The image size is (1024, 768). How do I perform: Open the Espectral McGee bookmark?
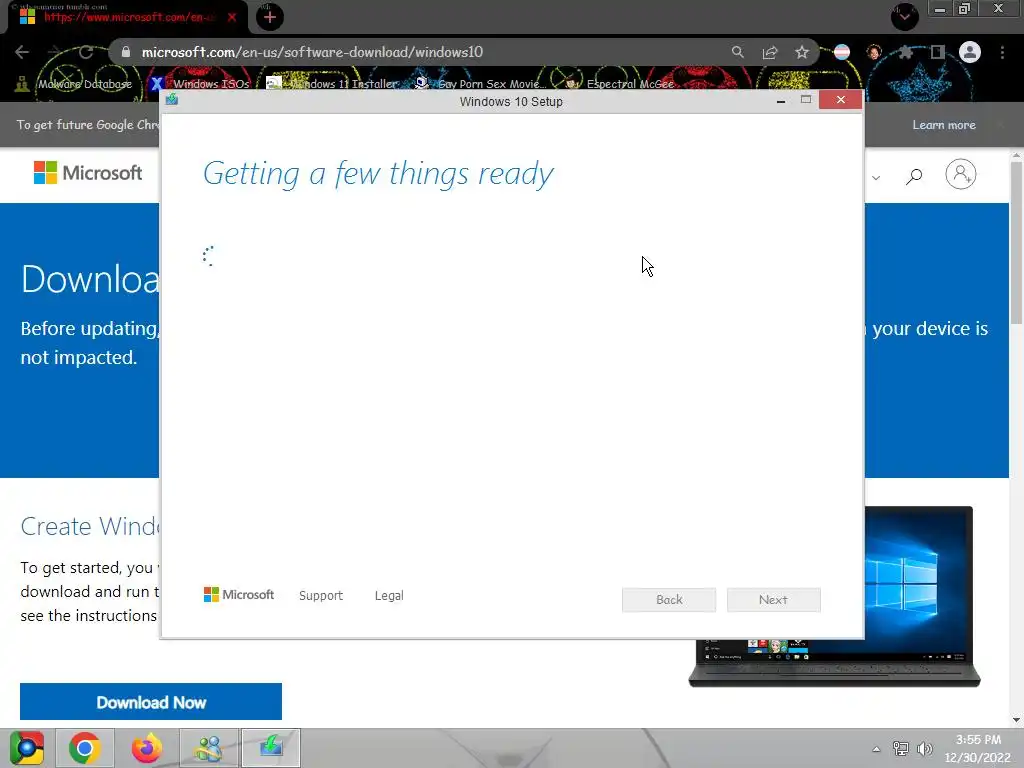tap(620, 84)
